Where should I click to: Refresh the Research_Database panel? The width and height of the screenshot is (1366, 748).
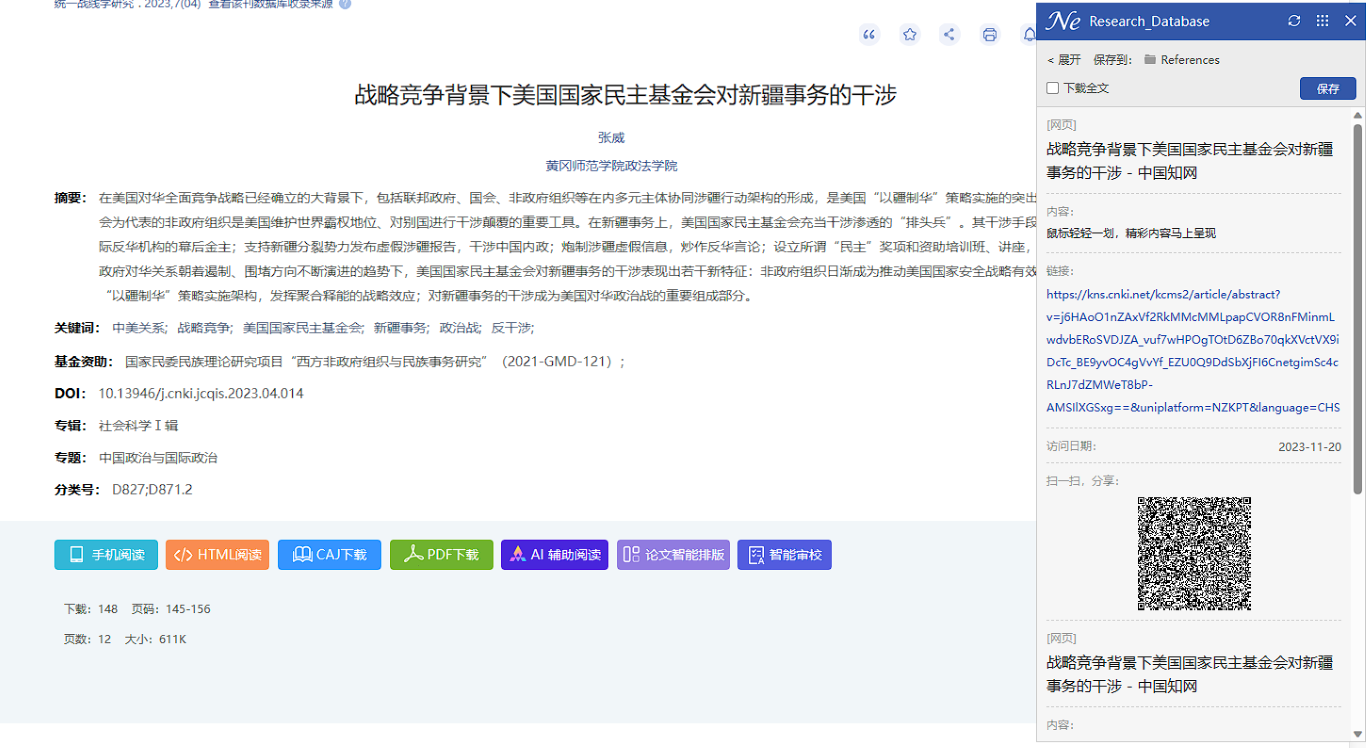pyautogui.click(x=1294, y=21)
